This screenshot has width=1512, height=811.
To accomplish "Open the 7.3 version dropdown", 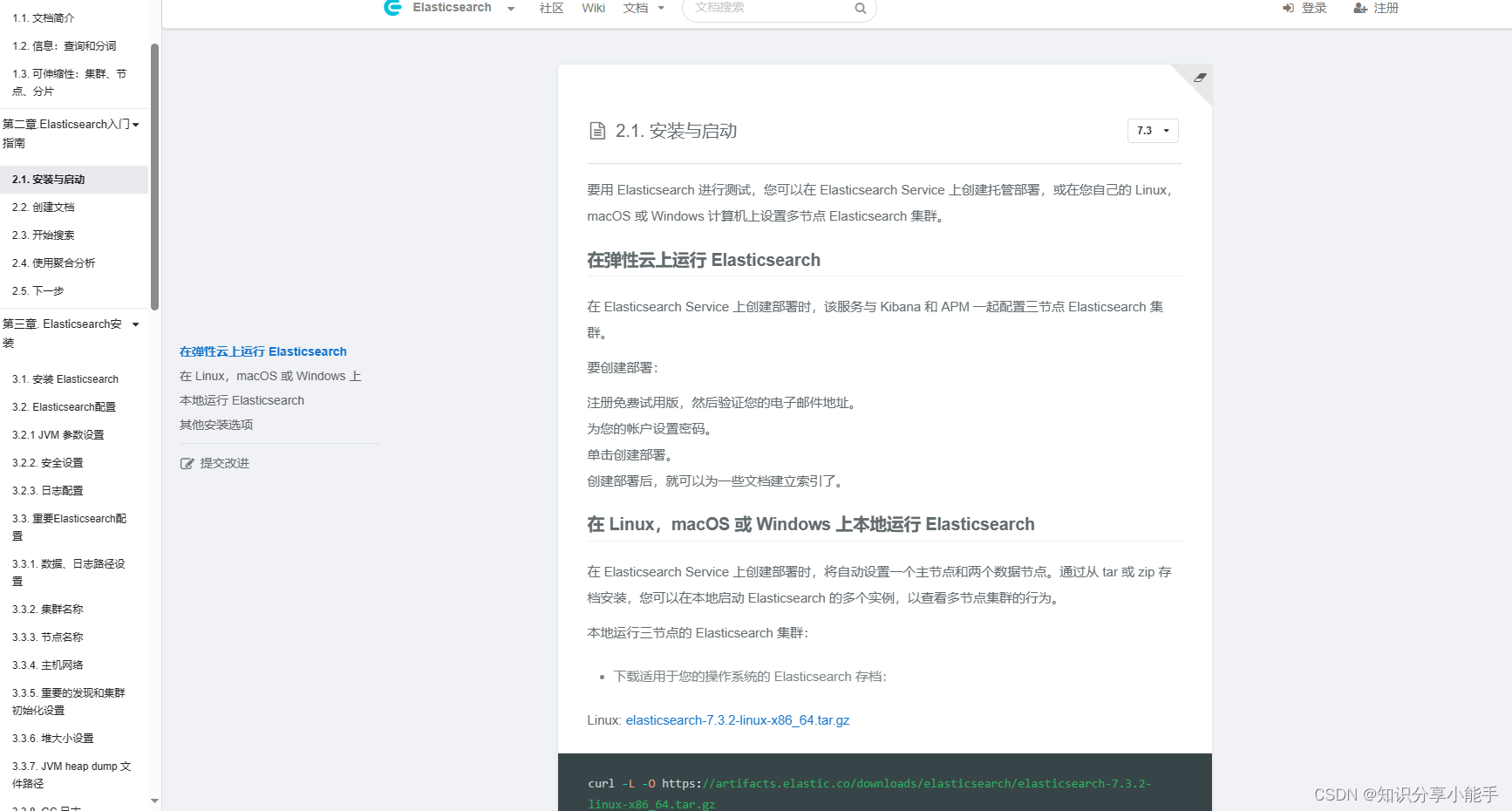I will pos(1153,131).
